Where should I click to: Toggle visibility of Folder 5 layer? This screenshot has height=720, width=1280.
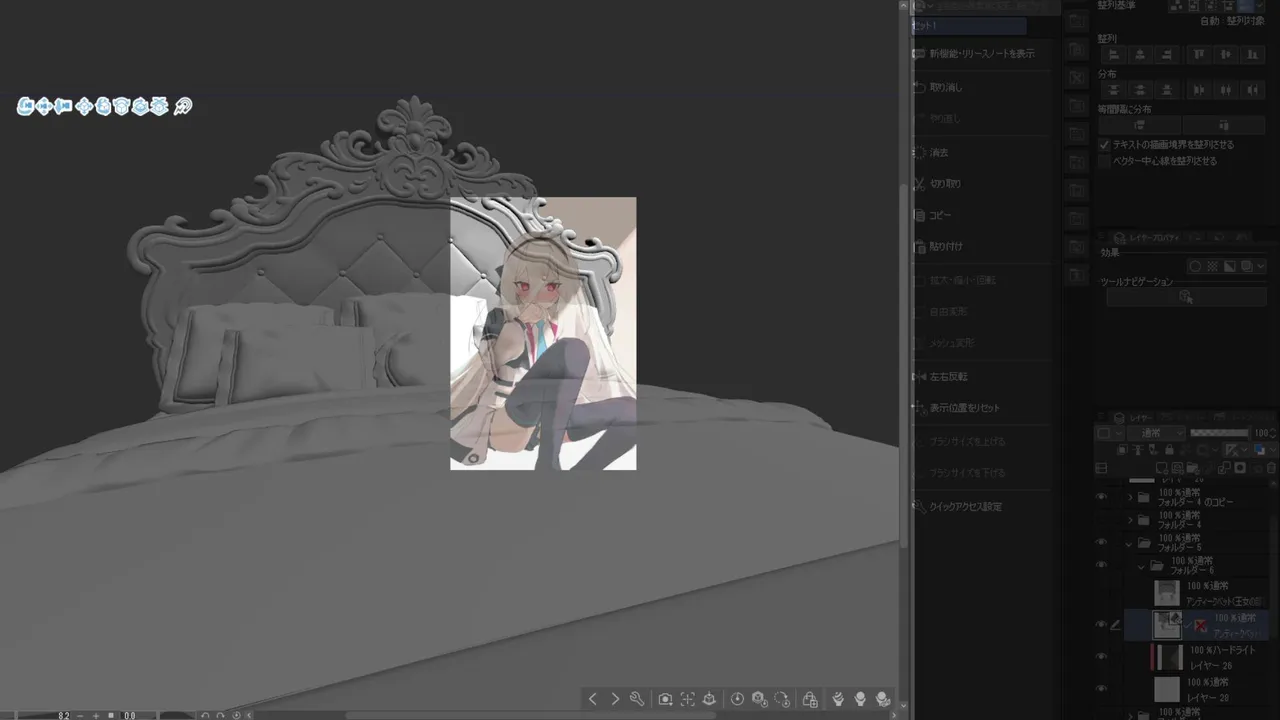coord(1102,542)
